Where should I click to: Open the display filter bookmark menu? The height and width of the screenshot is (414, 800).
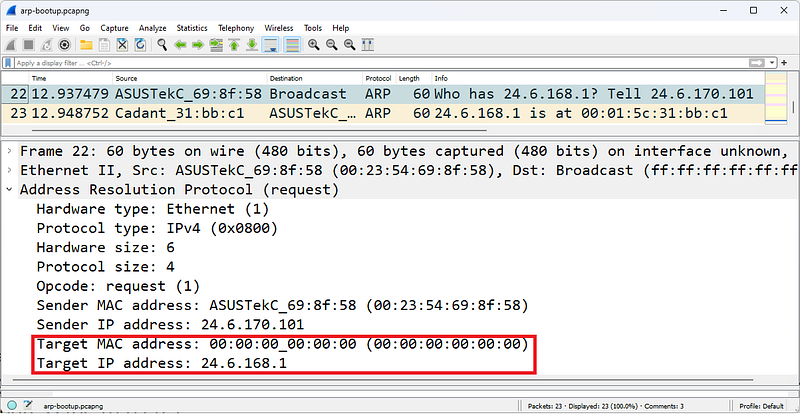[8, 63]
